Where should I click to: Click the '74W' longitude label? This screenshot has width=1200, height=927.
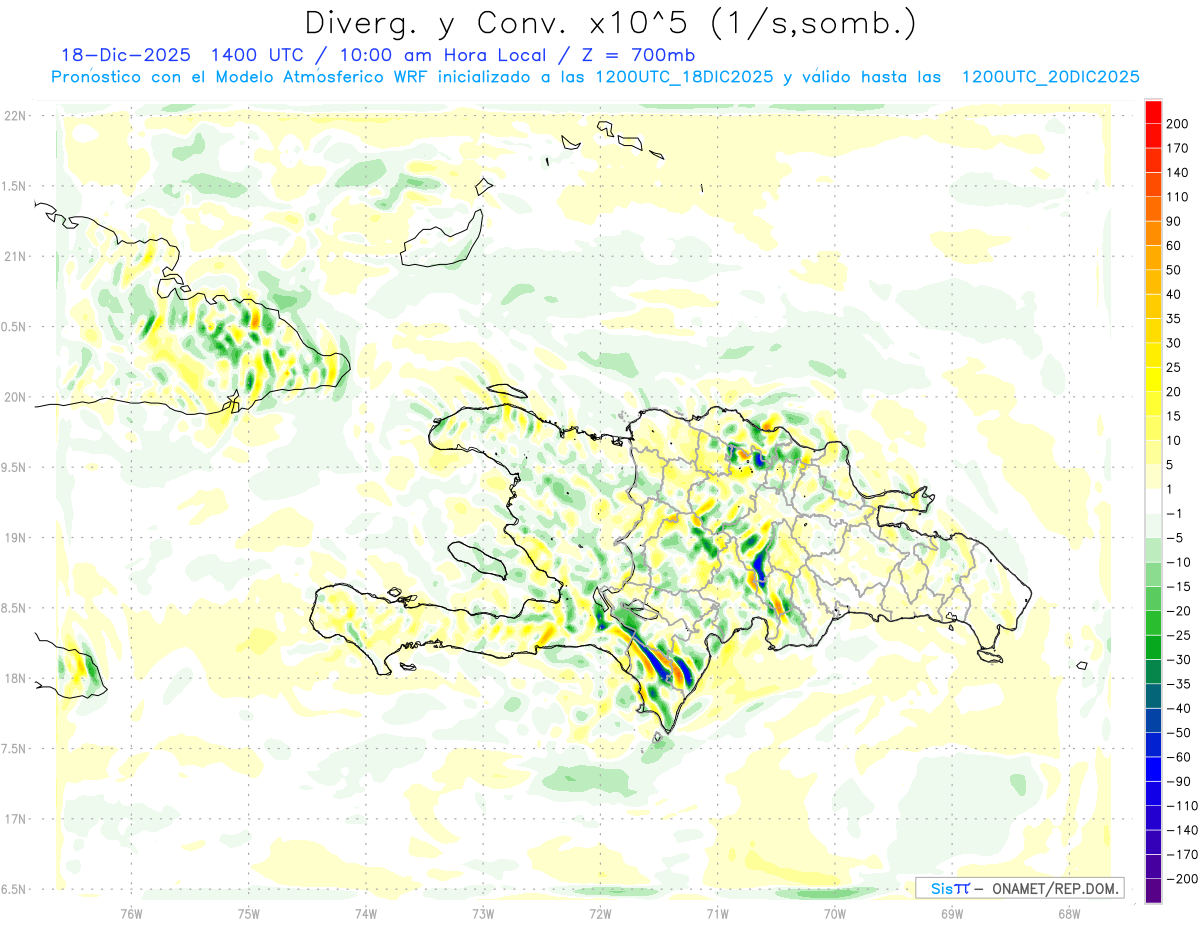pos(366,912)
